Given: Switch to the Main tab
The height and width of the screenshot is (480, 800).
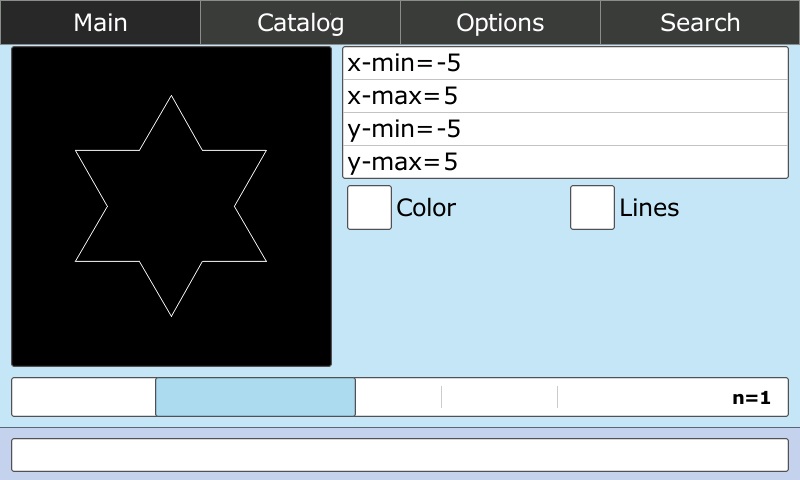Looking at the screenshot, I should point(100,22).
